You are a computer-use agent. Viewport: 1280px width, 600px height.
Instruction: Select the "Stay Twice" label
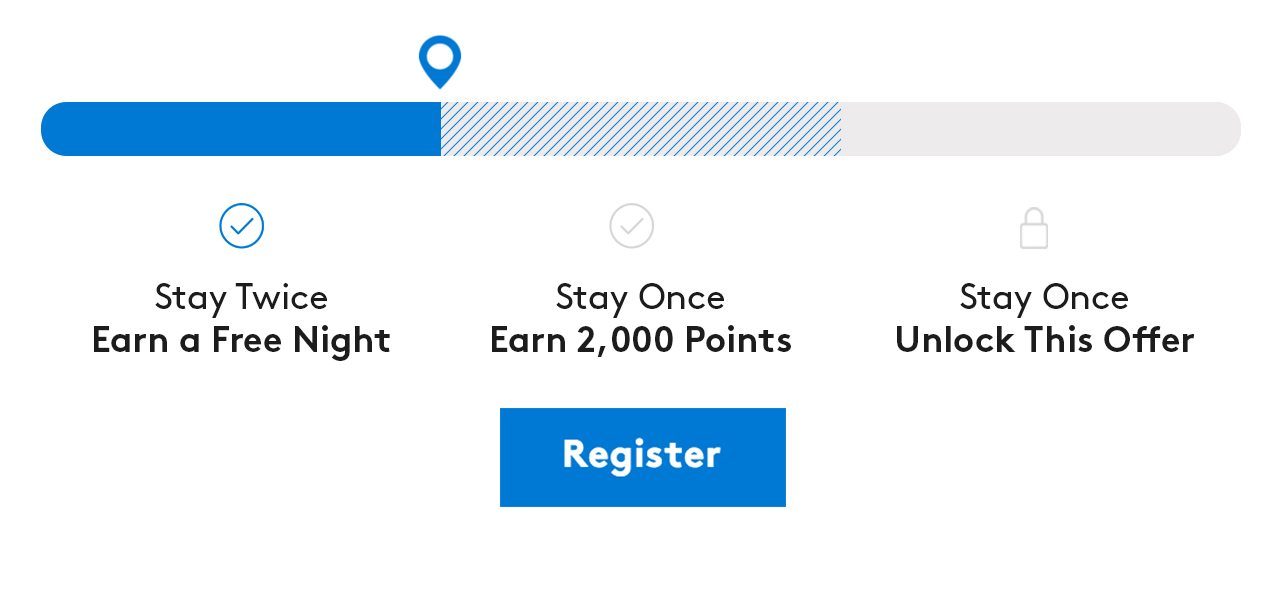[x=241, y=297]
